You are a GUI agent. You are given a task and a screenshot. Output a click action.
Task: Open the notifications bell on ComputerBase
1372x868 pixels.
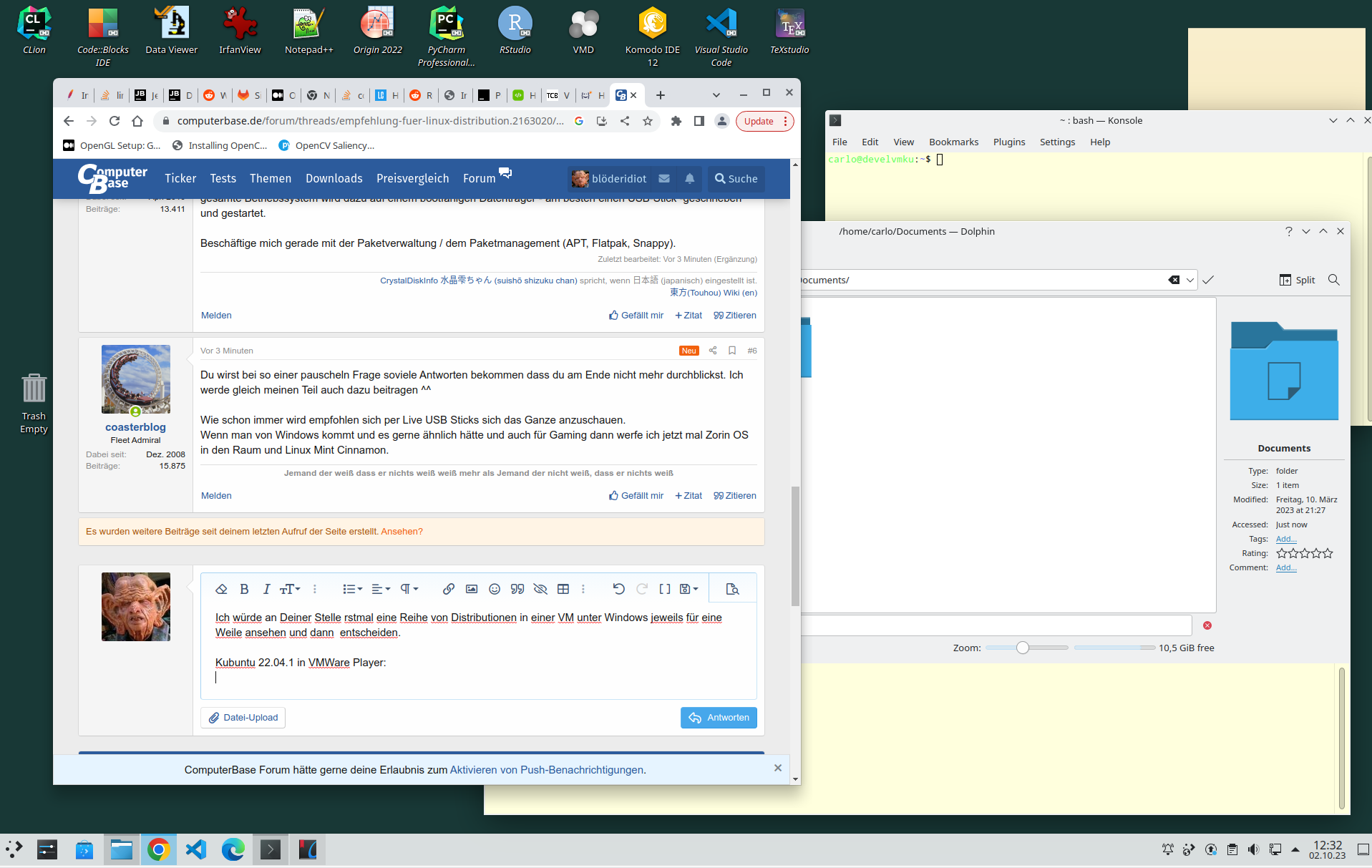point(690,179)
